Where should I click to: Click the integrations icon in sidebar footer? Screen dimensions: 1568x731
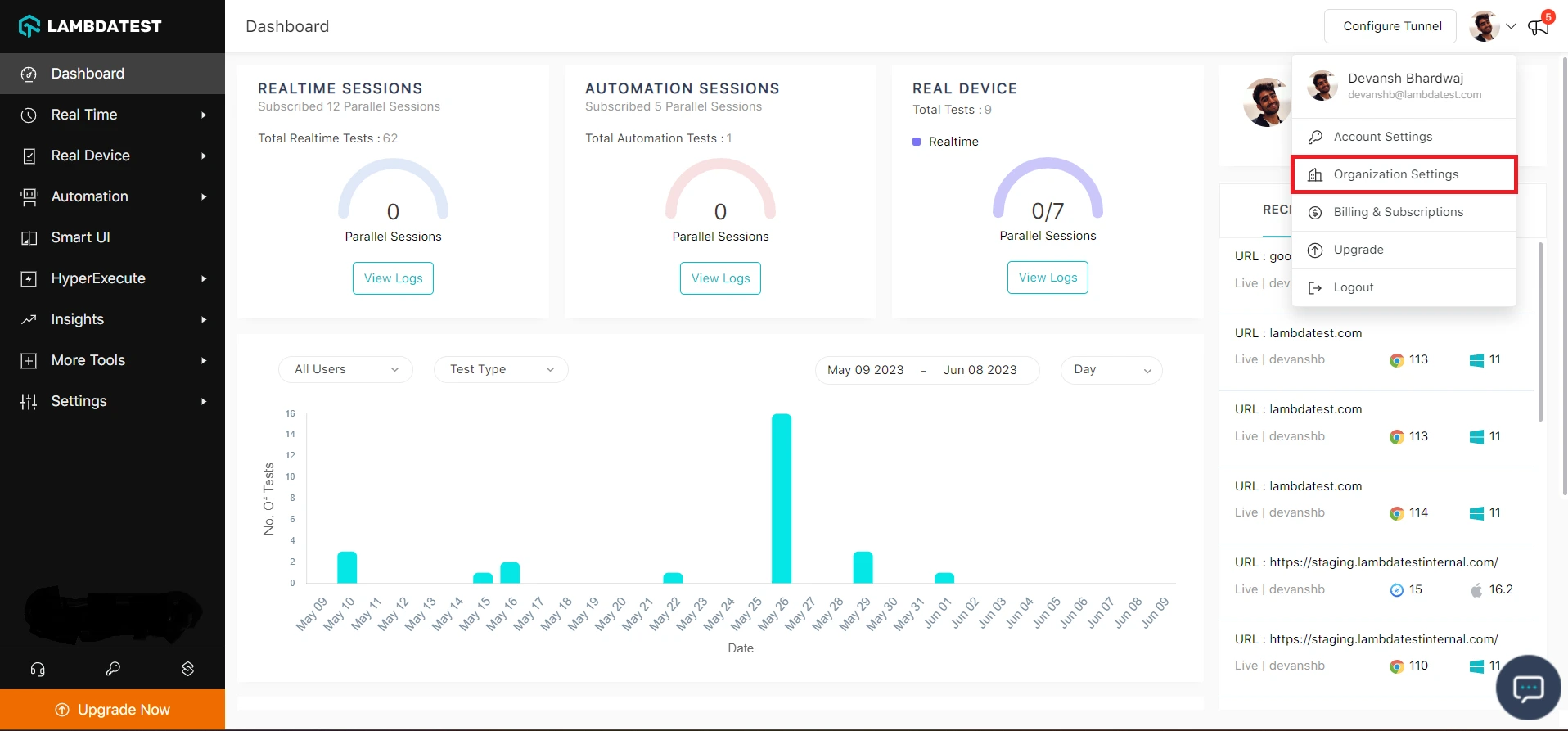187,669
